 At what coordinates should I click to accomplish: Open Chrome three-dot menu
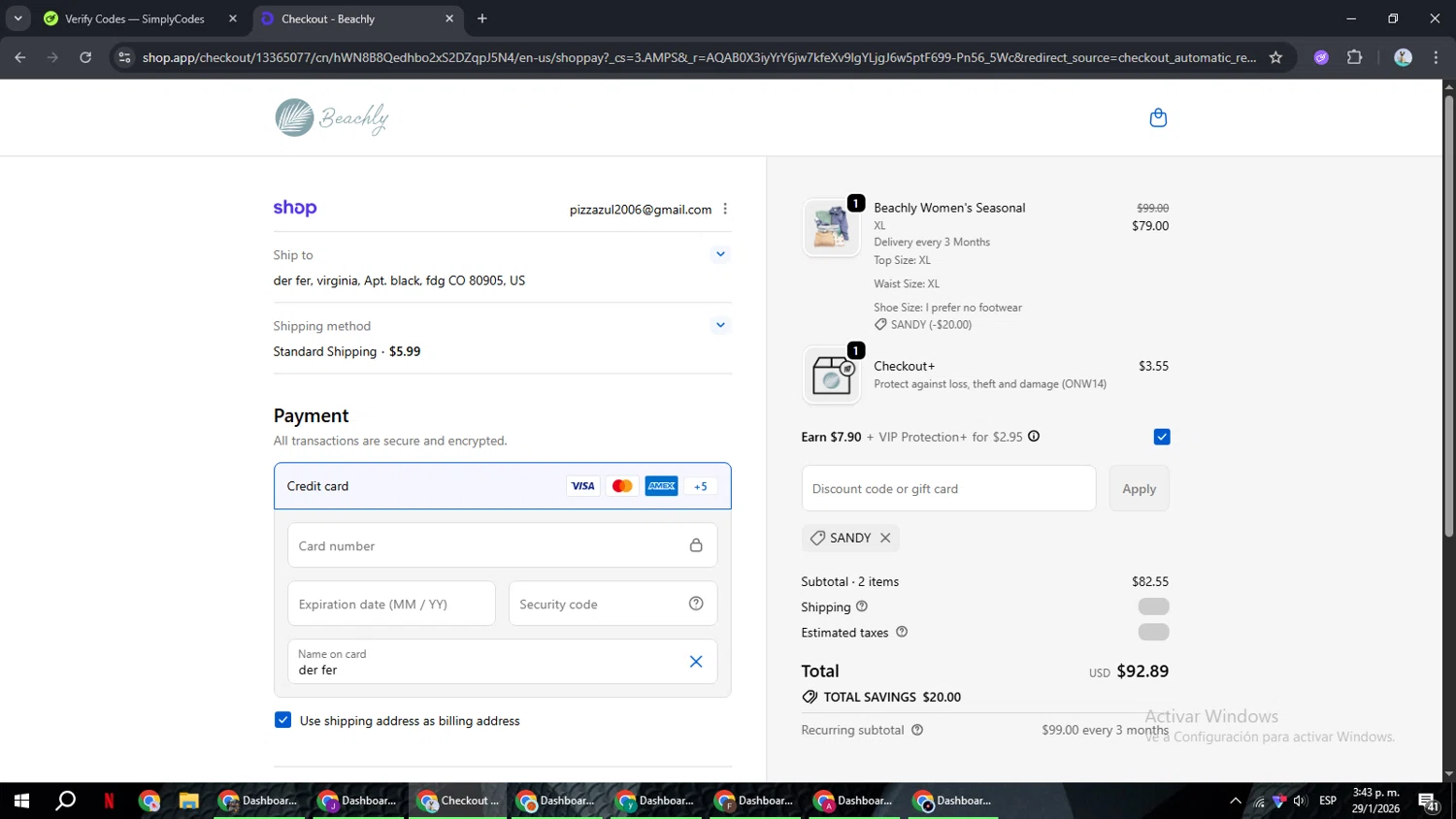(1436, 57)
